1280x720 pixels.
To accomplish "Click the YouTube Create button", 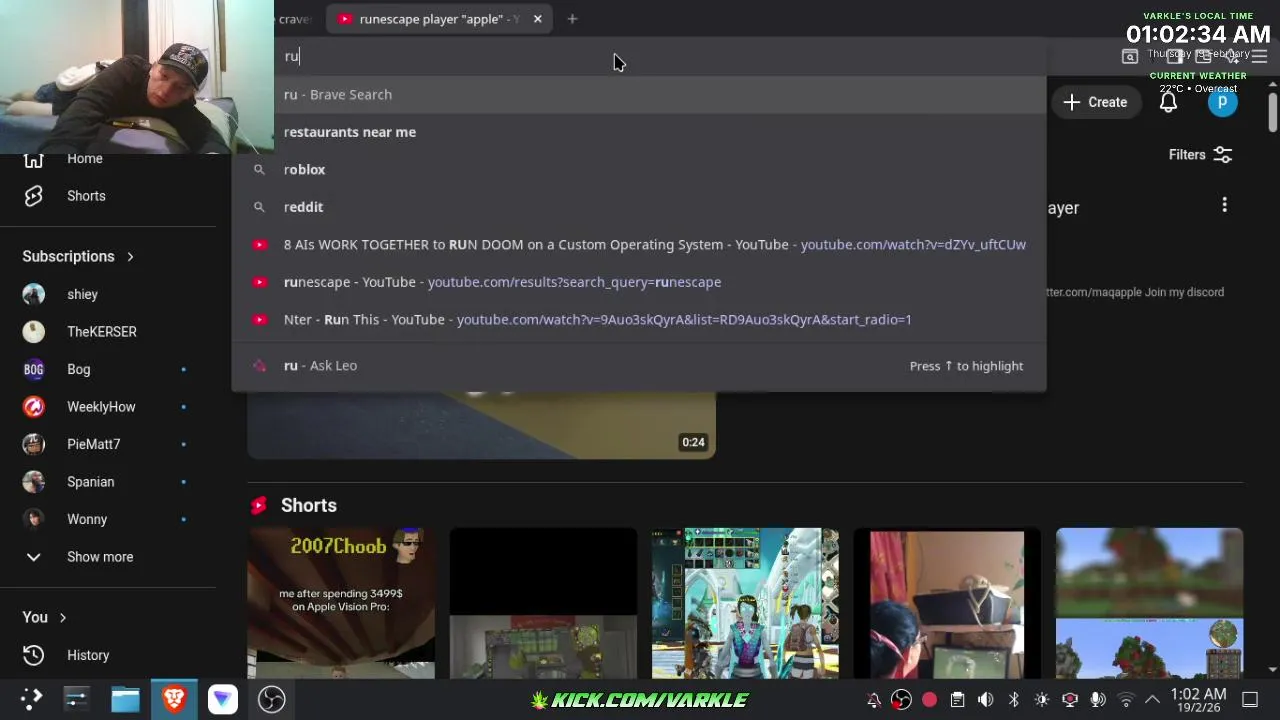I will (x=1096, y=102).
